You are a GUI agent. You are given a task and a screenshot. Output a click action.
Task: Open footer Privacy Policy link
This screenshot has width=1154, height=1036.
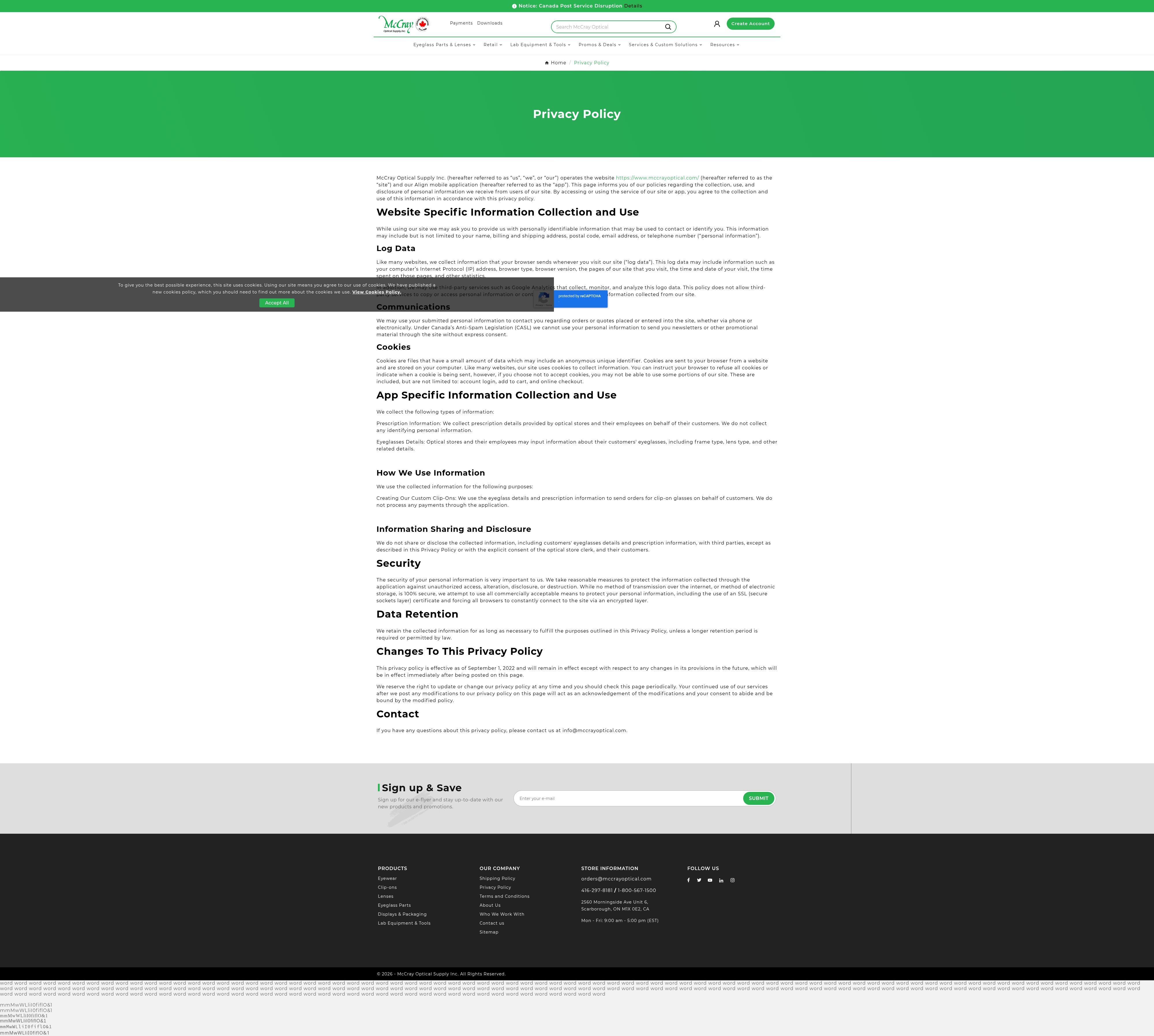click(495, 887)
